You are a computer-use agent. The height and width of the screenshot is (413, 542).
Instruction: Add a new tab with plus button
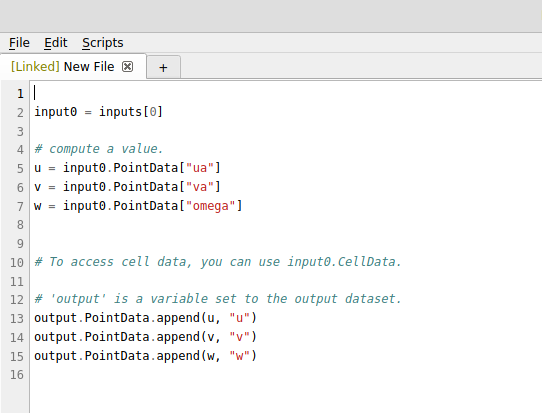coord(163,67)
